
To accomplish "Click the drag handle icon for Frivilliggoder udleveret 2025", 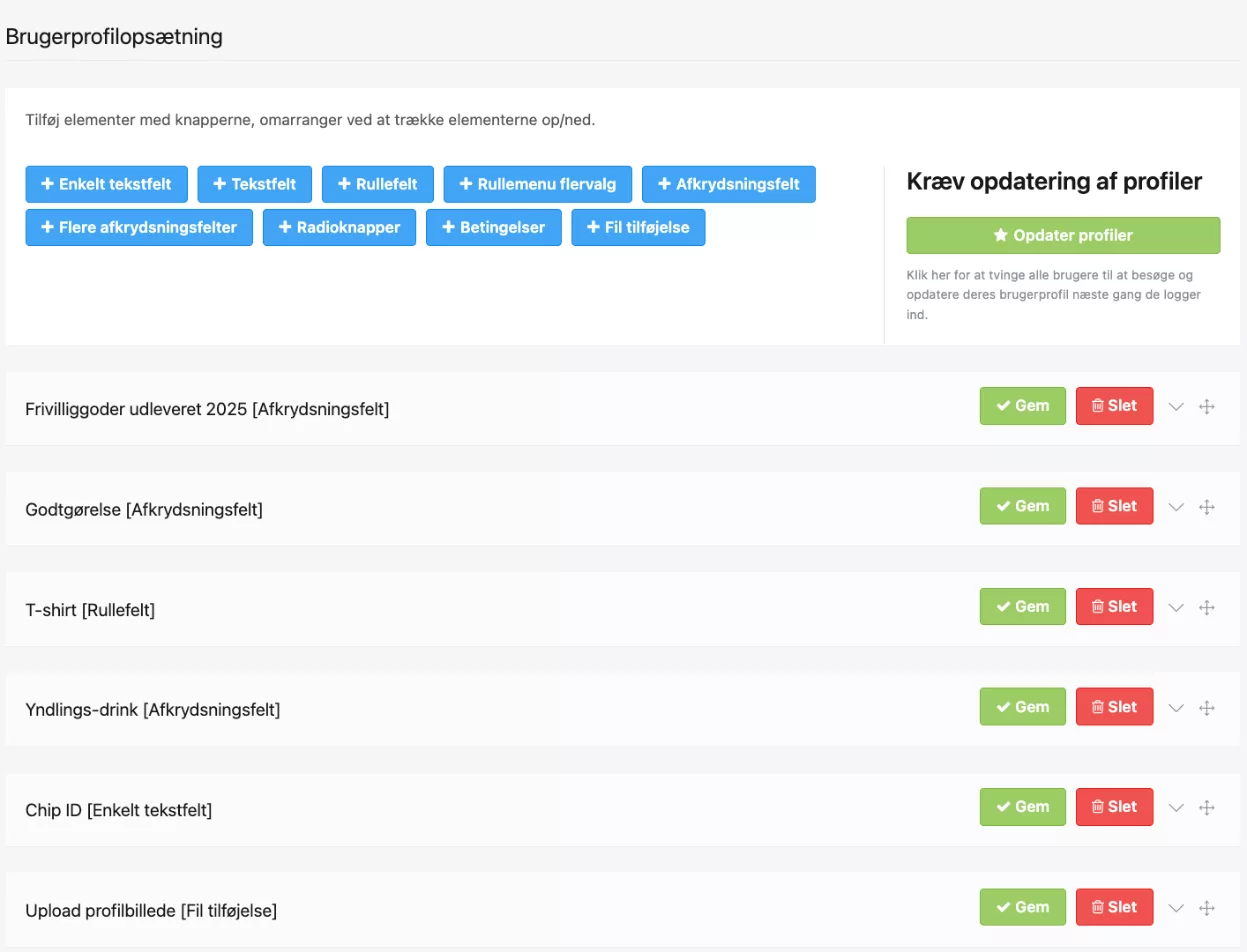I will tap(1207, 407).
